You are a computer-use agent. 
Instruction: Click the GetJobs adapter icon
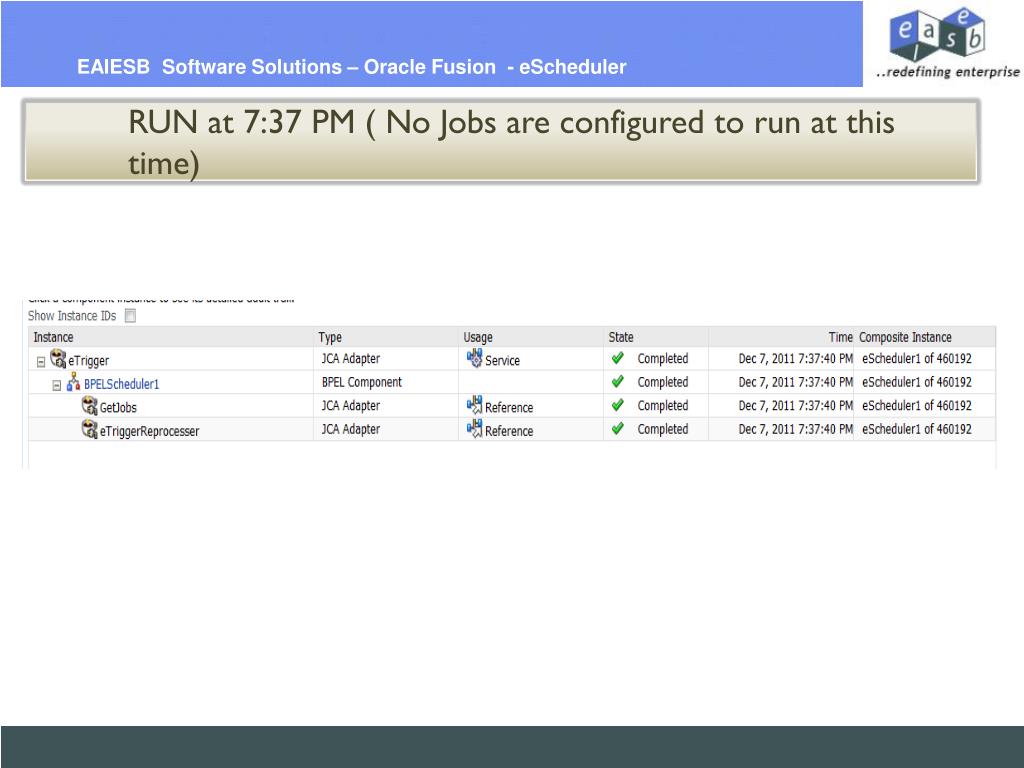tap(89, 406)
